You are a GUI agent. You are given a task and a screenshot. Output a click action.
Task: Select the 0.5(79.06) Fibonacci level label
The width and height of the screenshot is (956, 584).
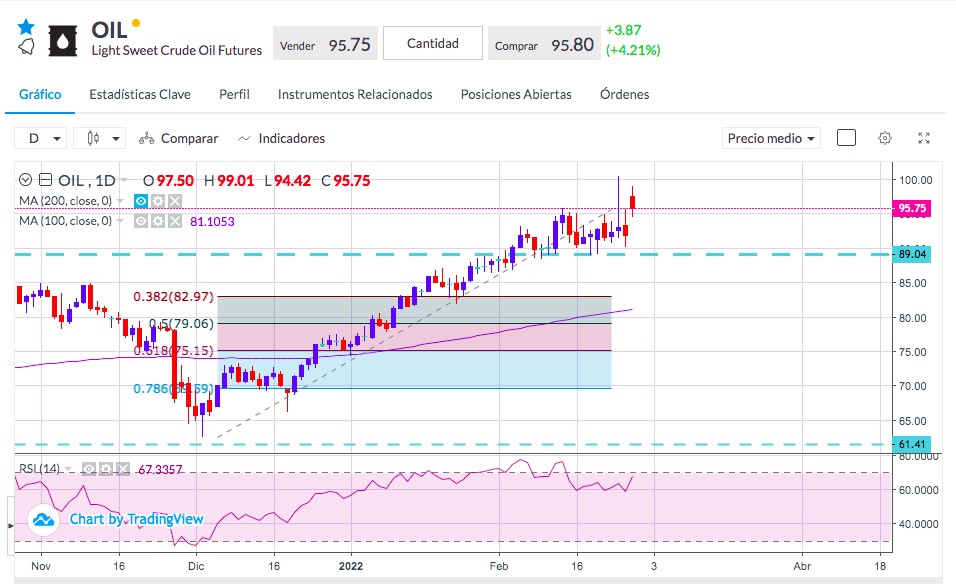[182, 324]
